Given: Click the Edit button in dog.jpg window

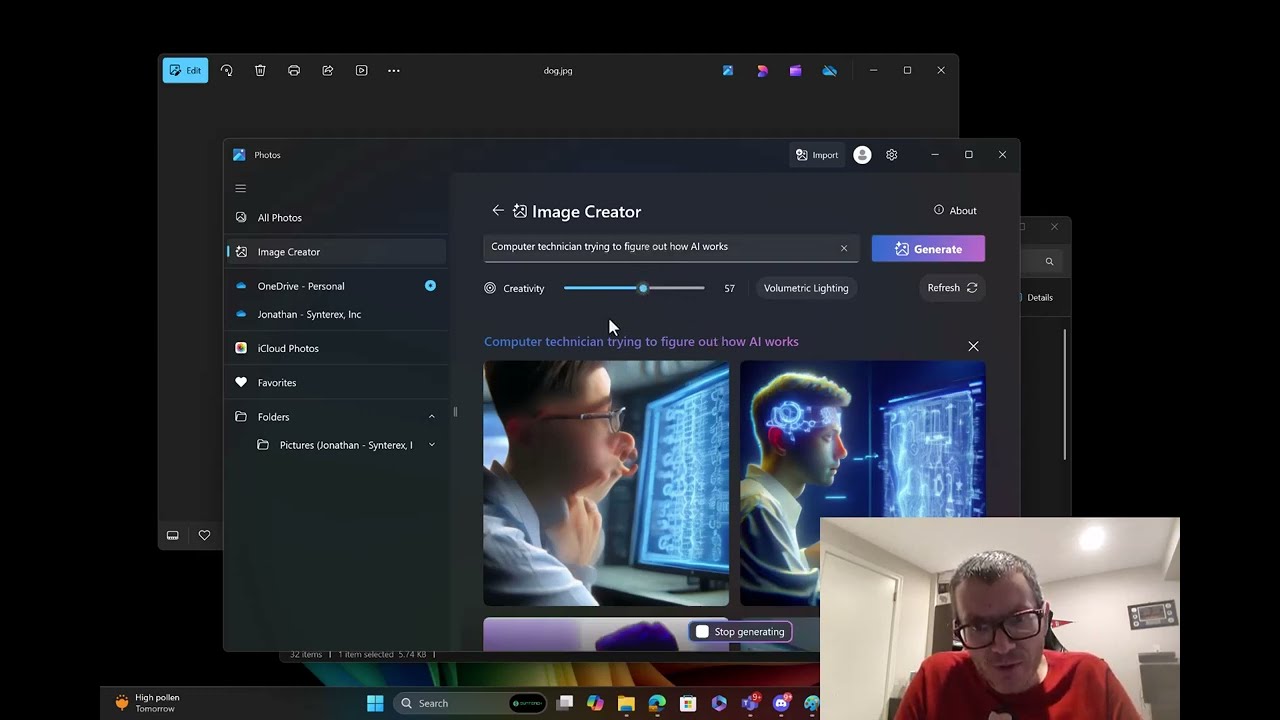Looking at the screenshot, I should click(185, 71).
